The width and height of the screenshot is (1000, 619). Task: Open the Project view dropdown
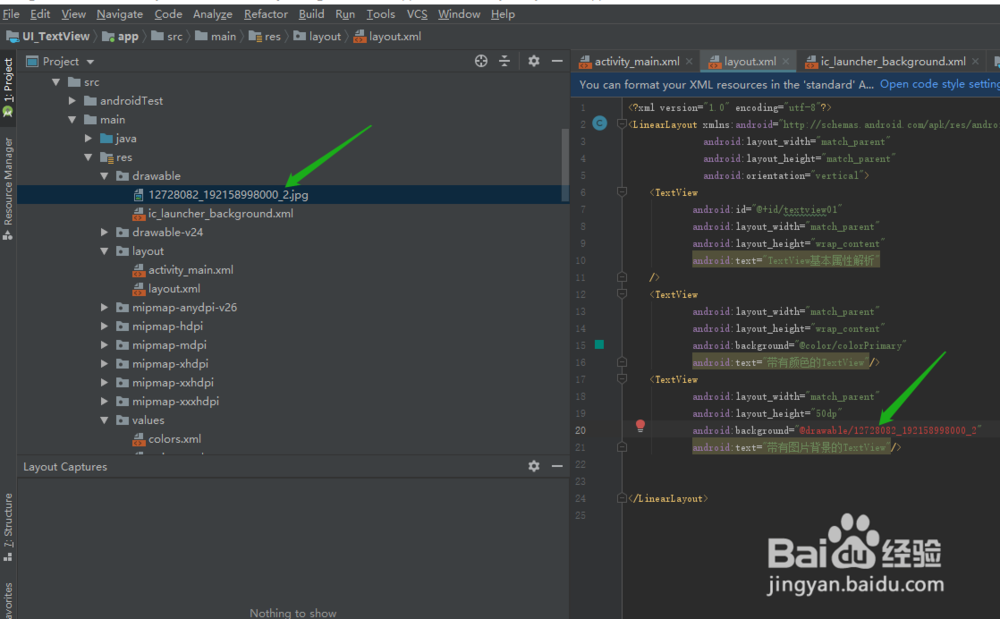(90, 62)
